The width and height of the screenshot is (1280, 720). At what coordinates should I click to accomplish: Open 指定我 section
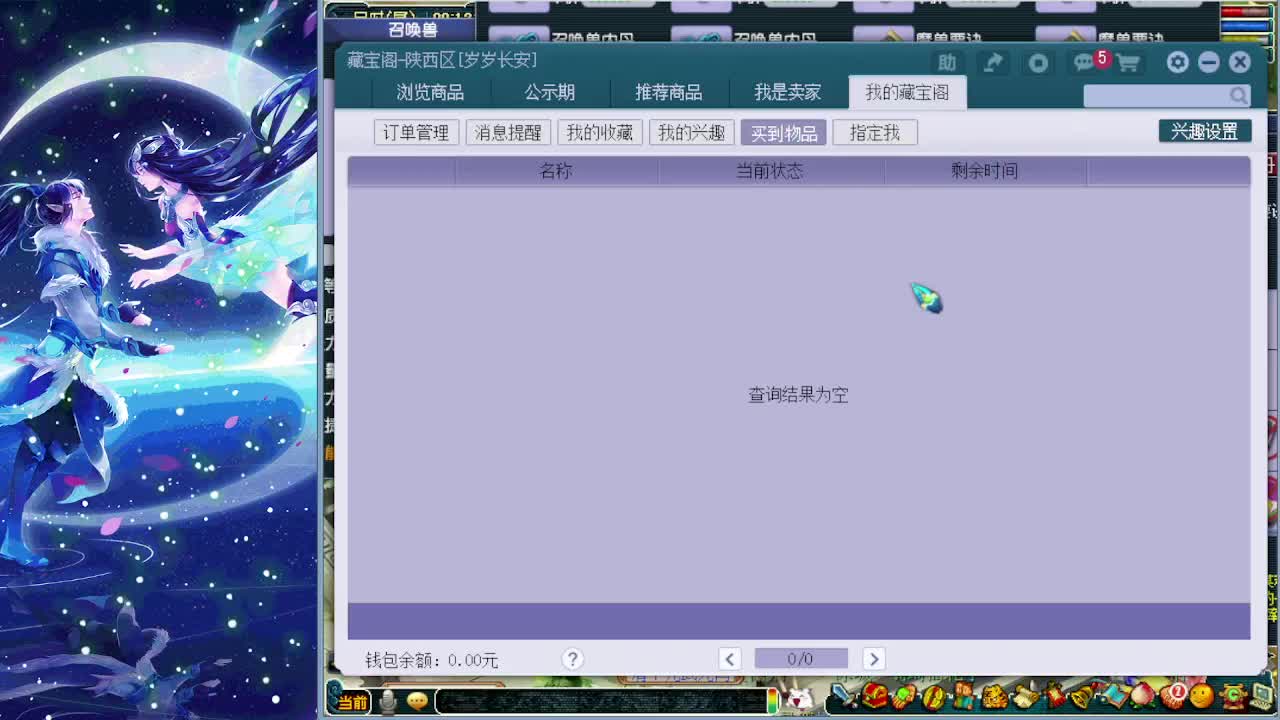[x=875, y=132]
